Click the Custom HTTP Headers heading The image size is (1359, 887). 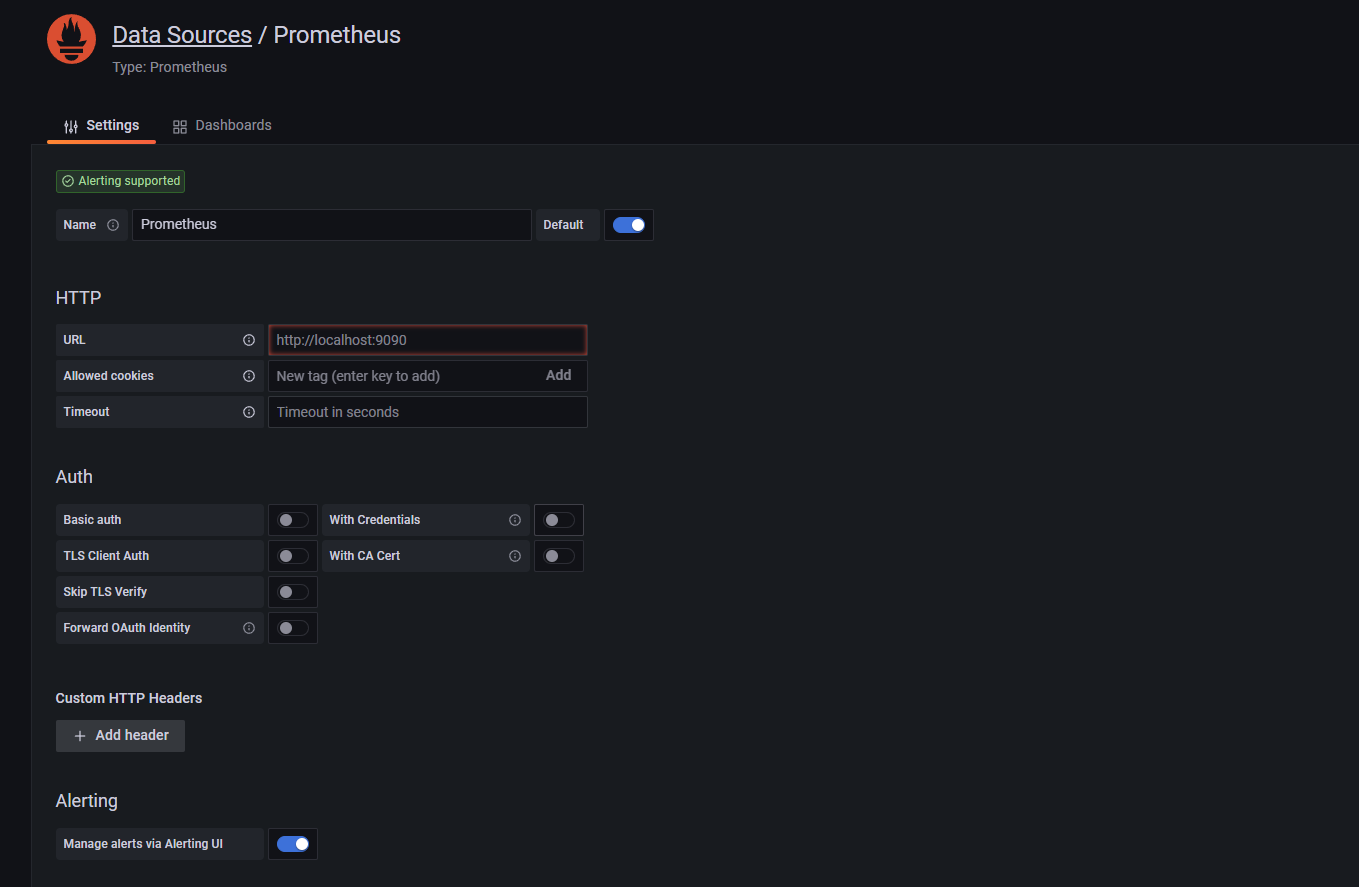click(x=129, y=698)
